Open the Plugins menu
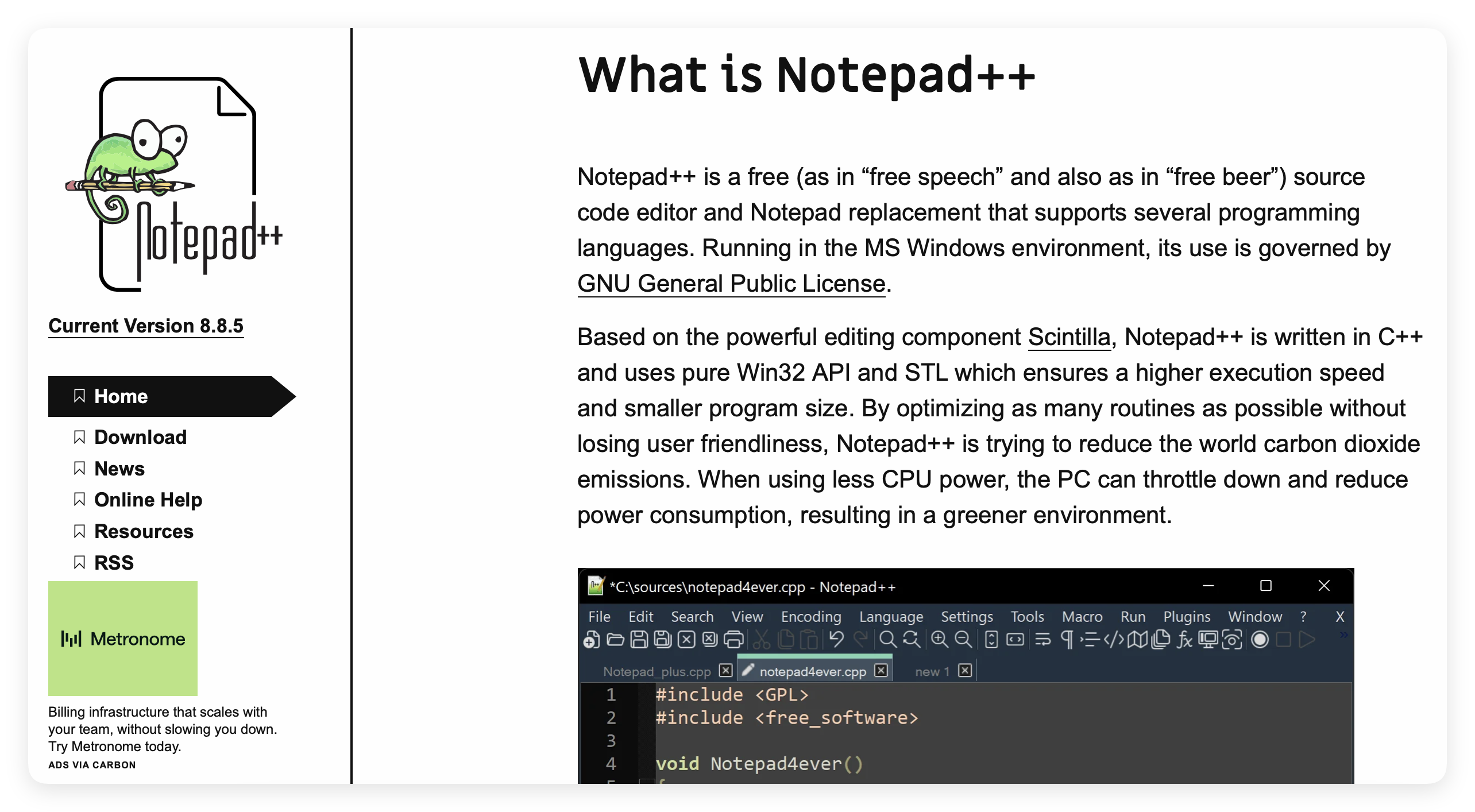1475x812 pixels. (x=1187, y=617)
